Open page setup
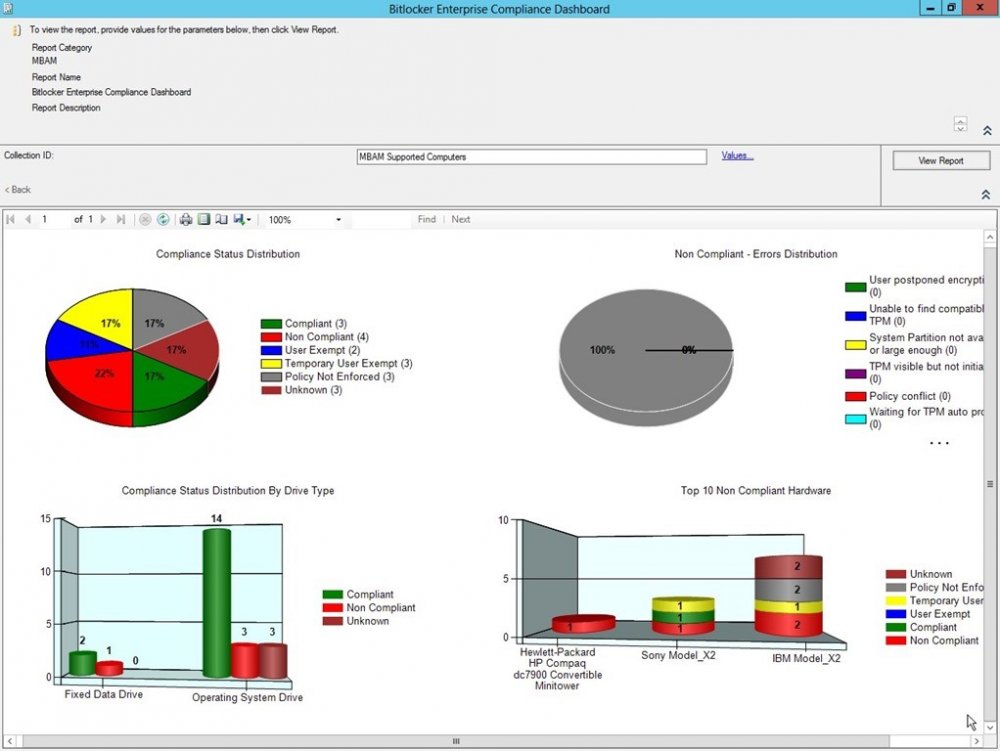The width and height of the screenshot is (1000, 751). point(221,219)
